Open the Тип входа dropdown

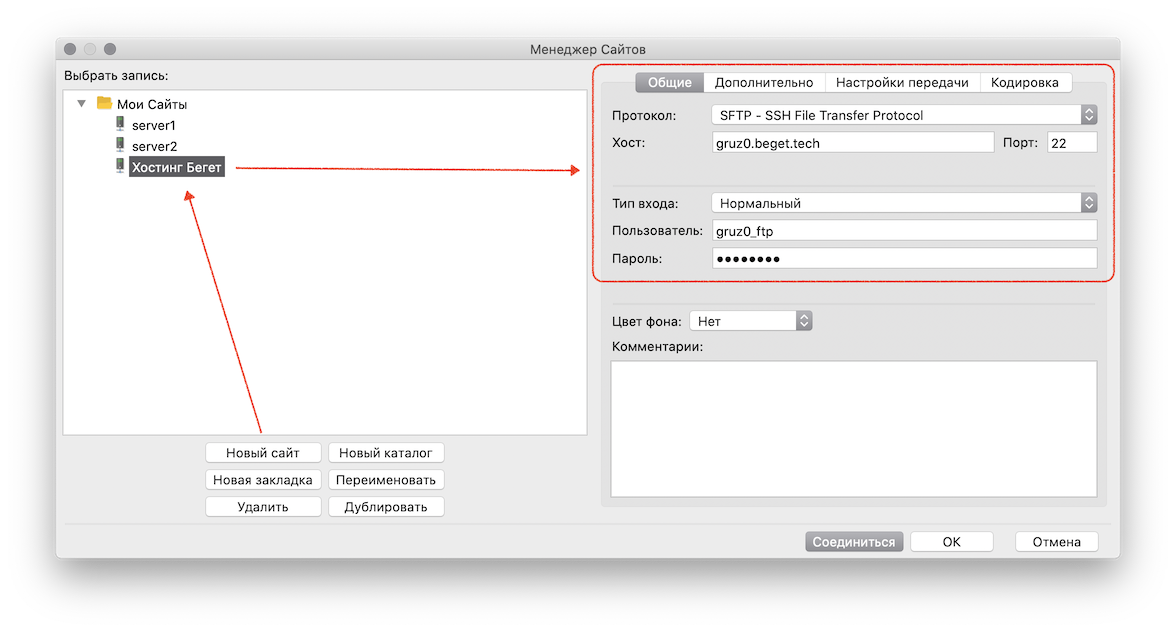tap(904, 203)
